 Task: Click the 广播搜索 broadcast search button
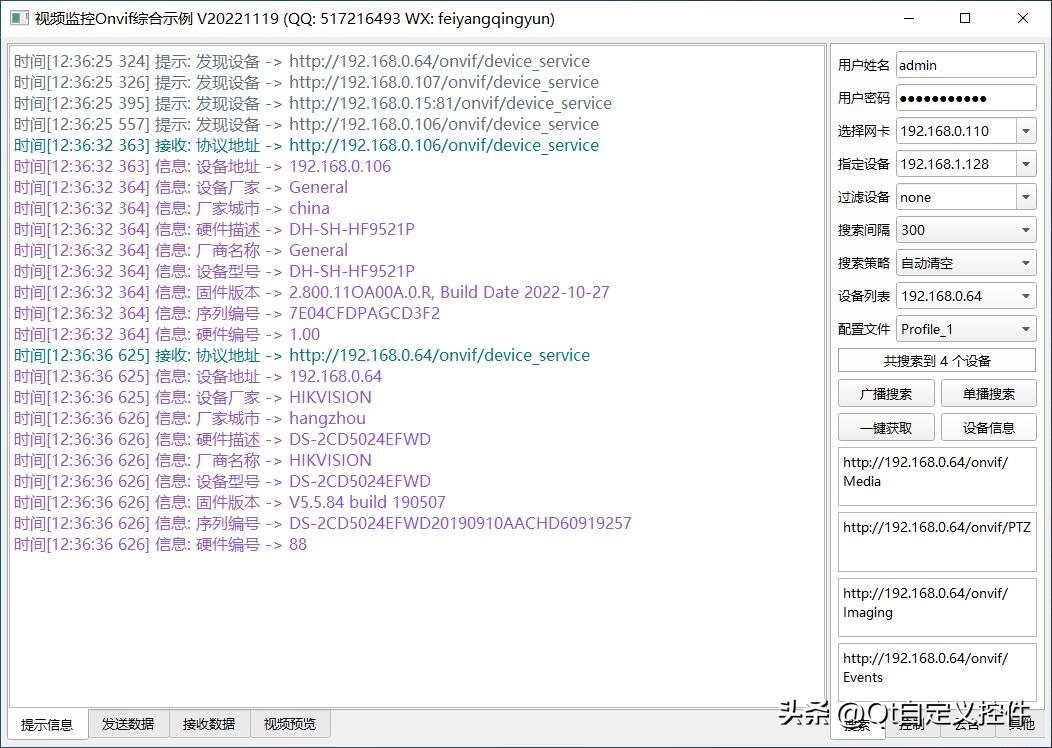click(886, 393)
